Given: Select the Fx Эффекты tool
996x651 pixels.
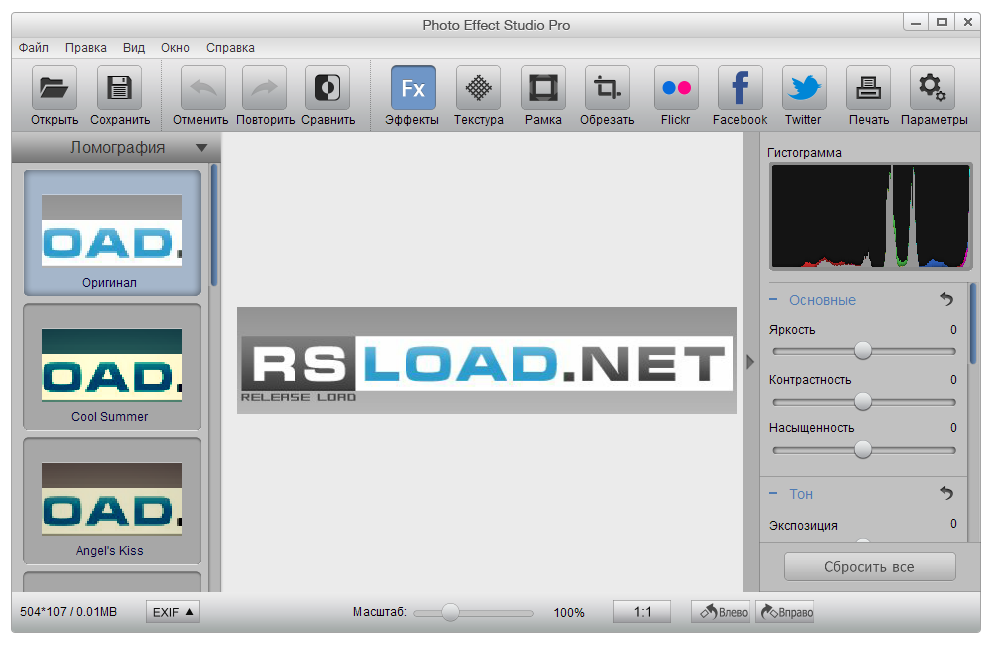Looking at the screenshot, I should (414, 88).
